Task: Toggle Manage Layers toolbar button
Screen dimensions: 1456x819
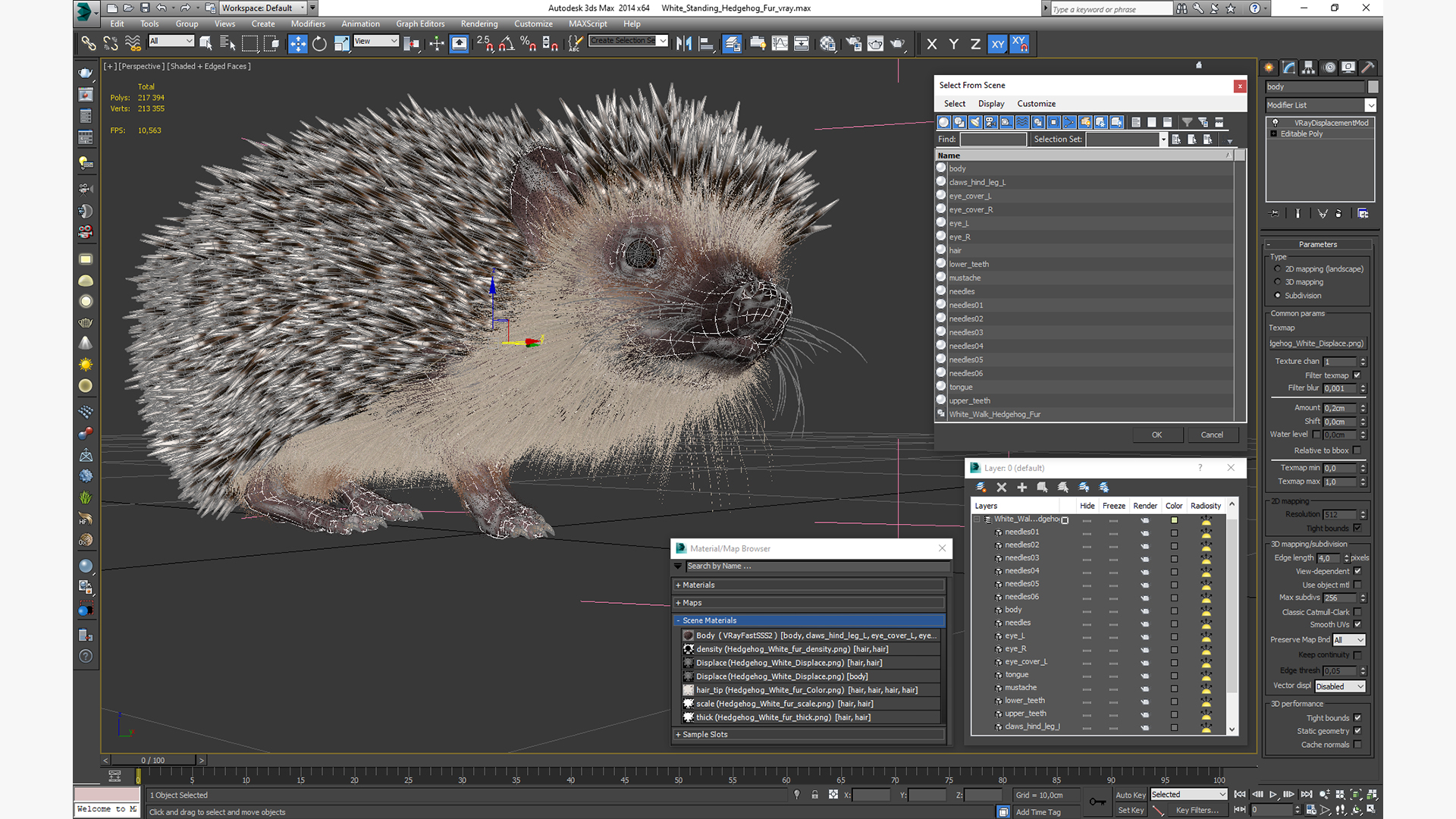Action: tap(732, 44)
